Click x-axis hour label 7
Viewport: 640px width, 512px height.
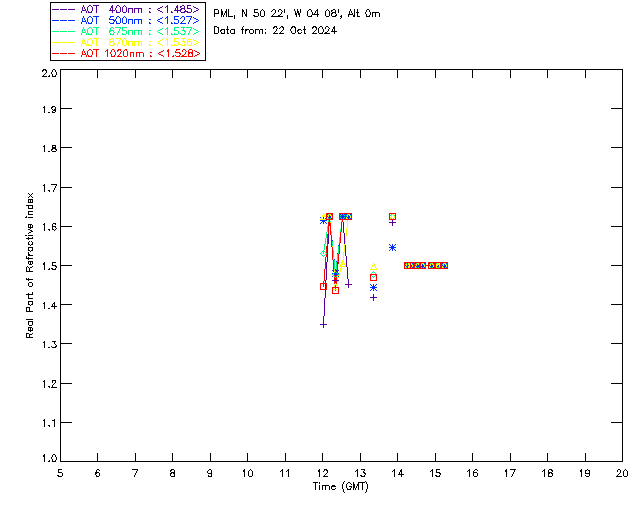[x=135, y=473]
